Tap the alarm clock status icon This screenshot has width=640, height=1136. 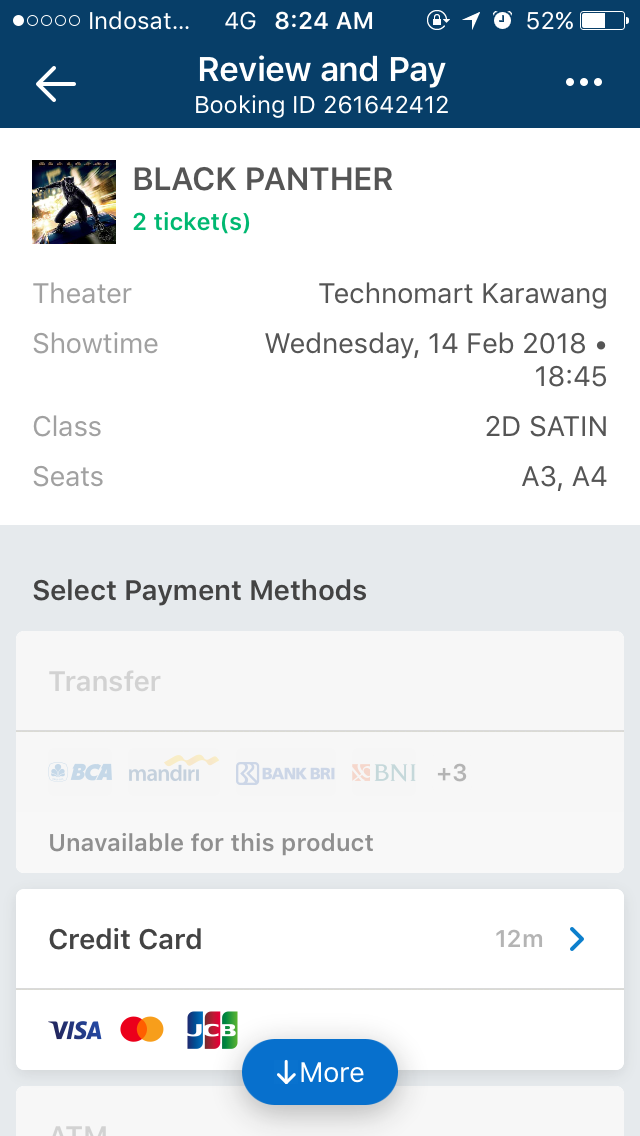pyautogui.click(x=503, y=20)
